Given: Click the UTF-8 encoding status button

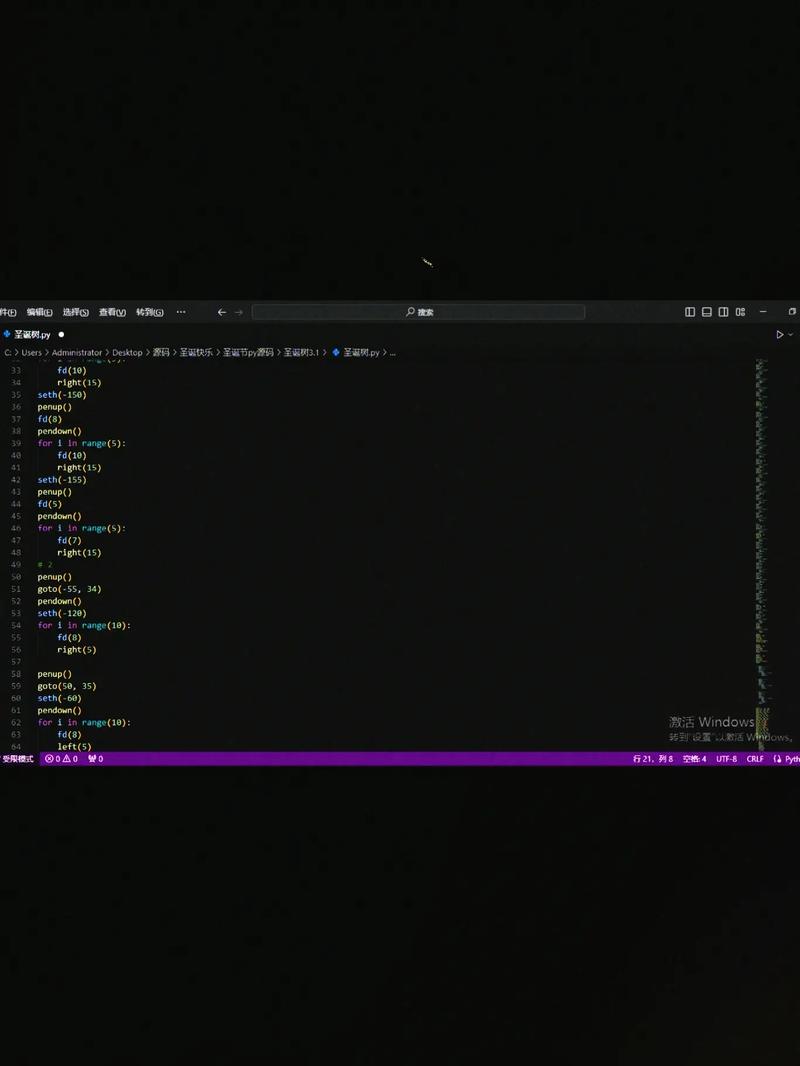Looking at the screenshot, I should pos(726,759).
